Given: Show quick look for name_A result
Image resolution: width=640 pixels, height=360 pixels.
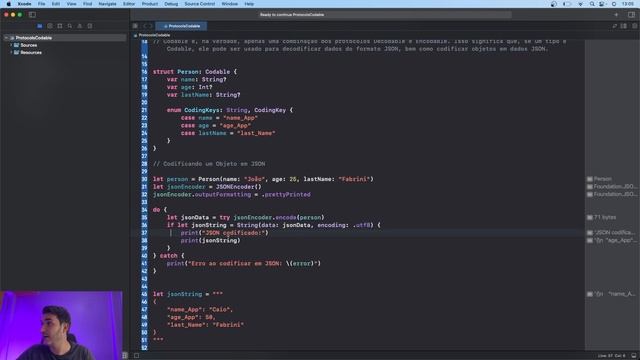Looking at the screenshot, I should point(590,294).
